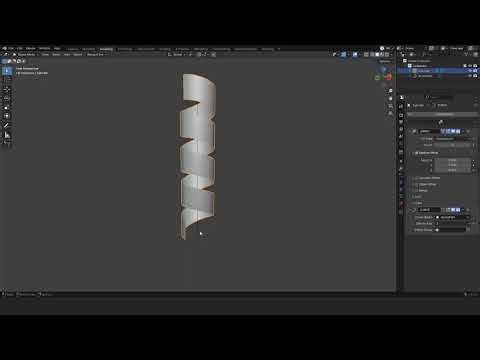
Task: Select the Annotate tool
Action: point(7,125)
